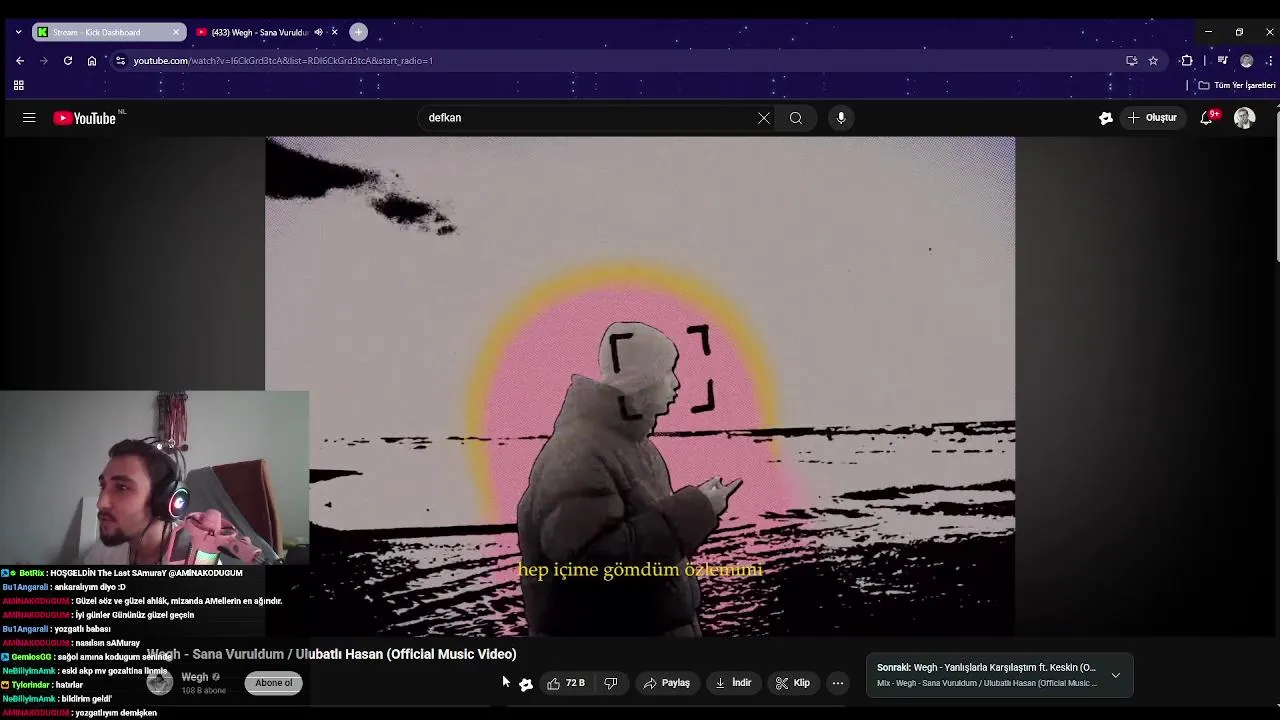
Task: Expand the Sonraki mix playlist panel
Action: point(1116,675)
